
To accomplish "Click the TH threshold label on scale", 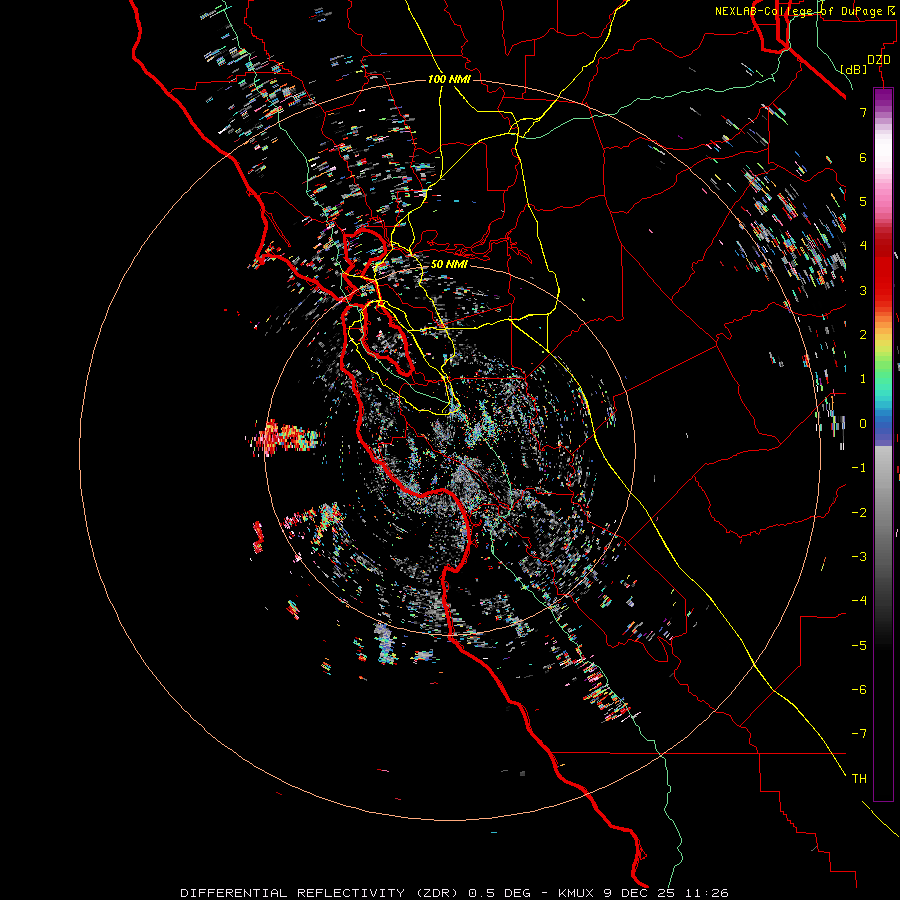I will coord(859,779).
